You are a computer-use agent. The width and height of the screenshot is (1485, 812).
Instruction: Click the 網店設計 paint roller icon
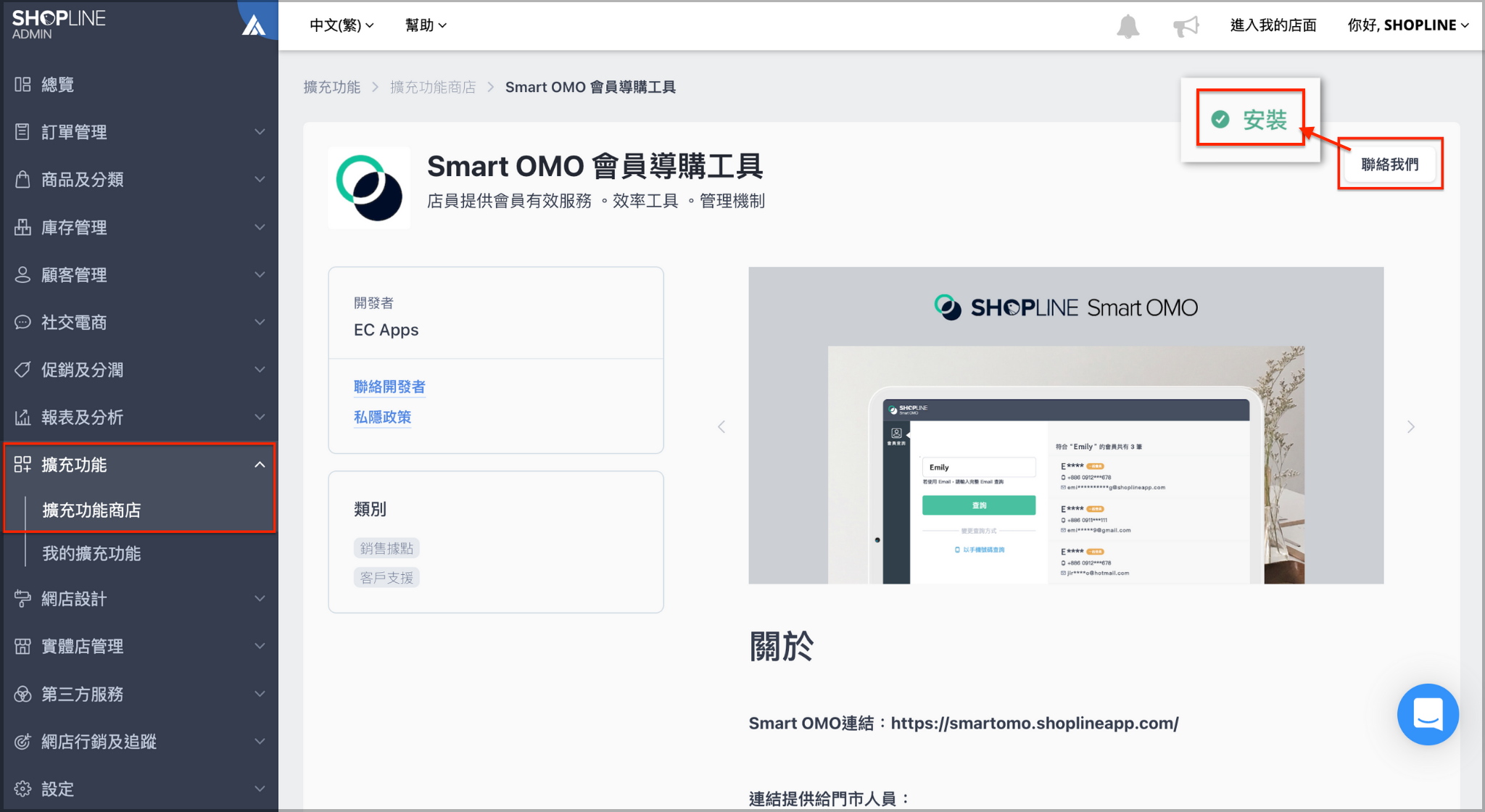pos(22,599)
